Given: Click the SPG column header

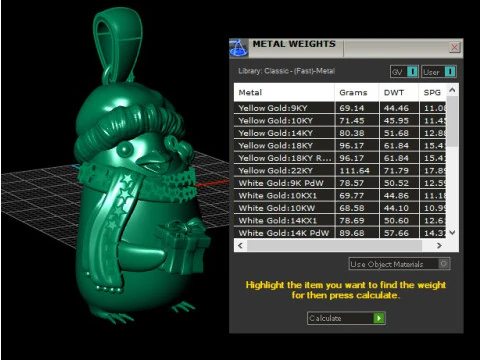Looking at the screenshot, I should point(432,92).
